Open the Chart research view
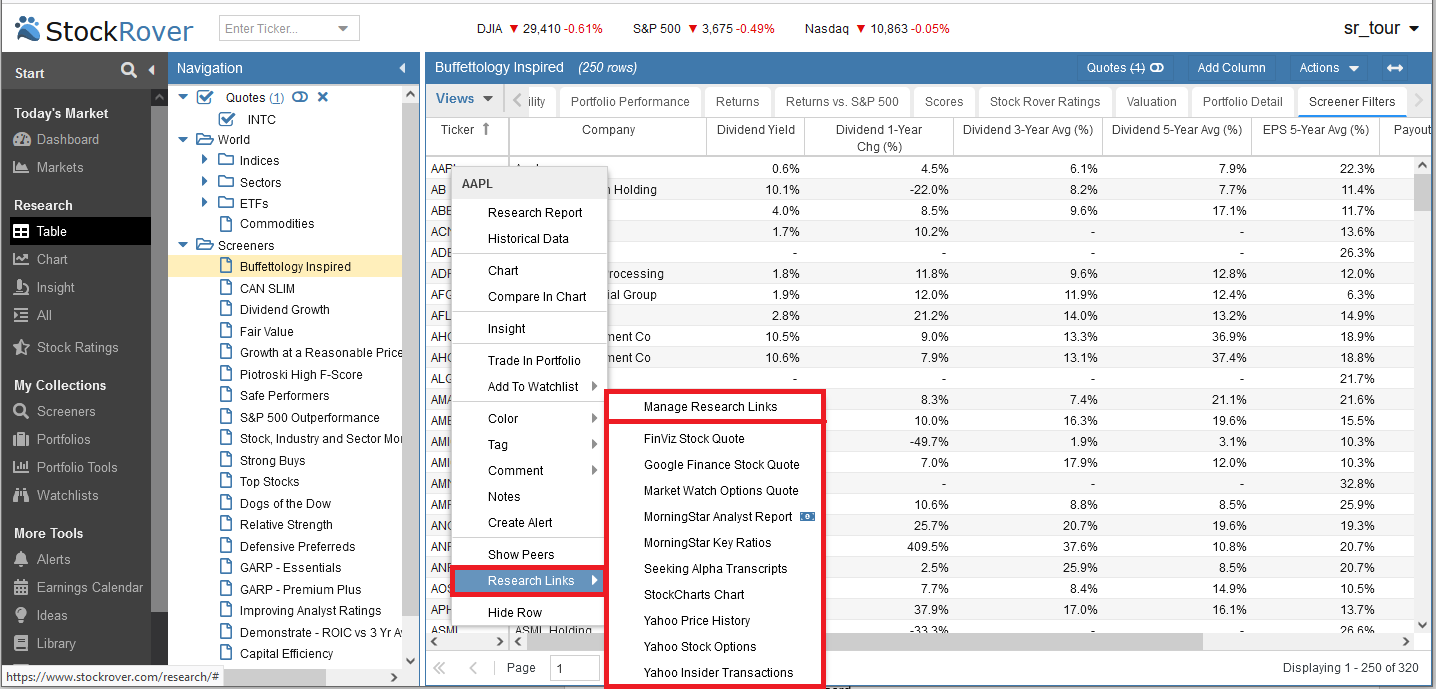The height and width of the screenshot is (689, 1436). [x=52, y=259]
